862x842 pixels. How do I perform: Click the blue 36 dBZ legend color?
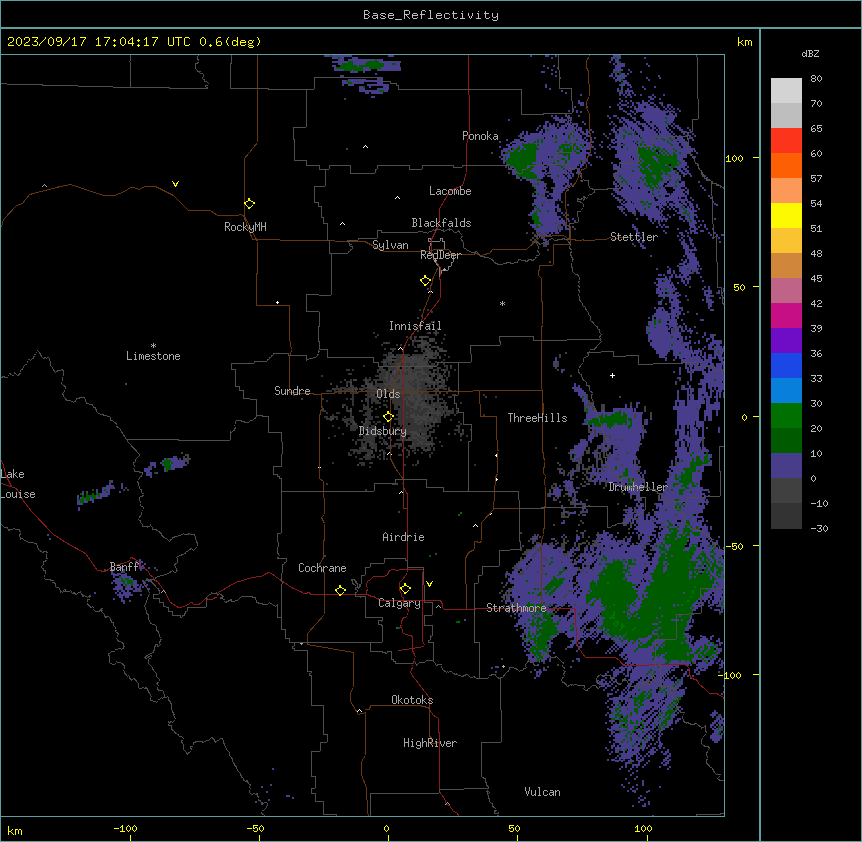pos(786,365)
